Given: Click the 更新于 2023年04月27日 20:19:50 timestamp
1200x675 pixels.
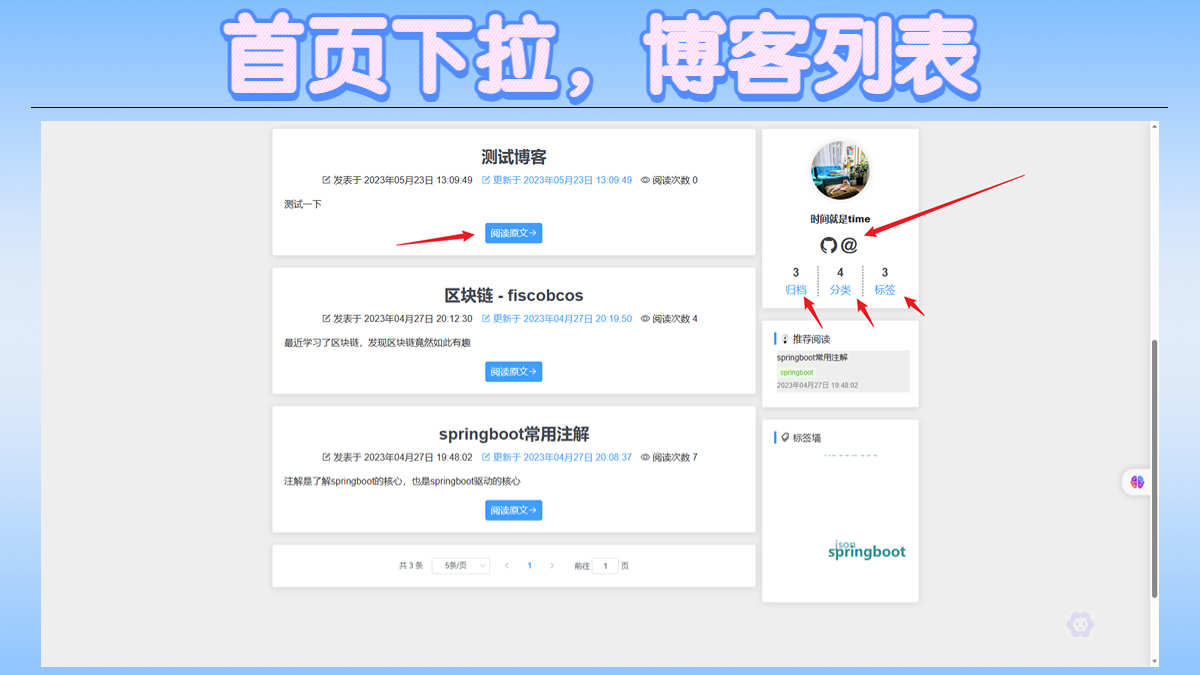Looking at the screenshot, I should point(562,319).
